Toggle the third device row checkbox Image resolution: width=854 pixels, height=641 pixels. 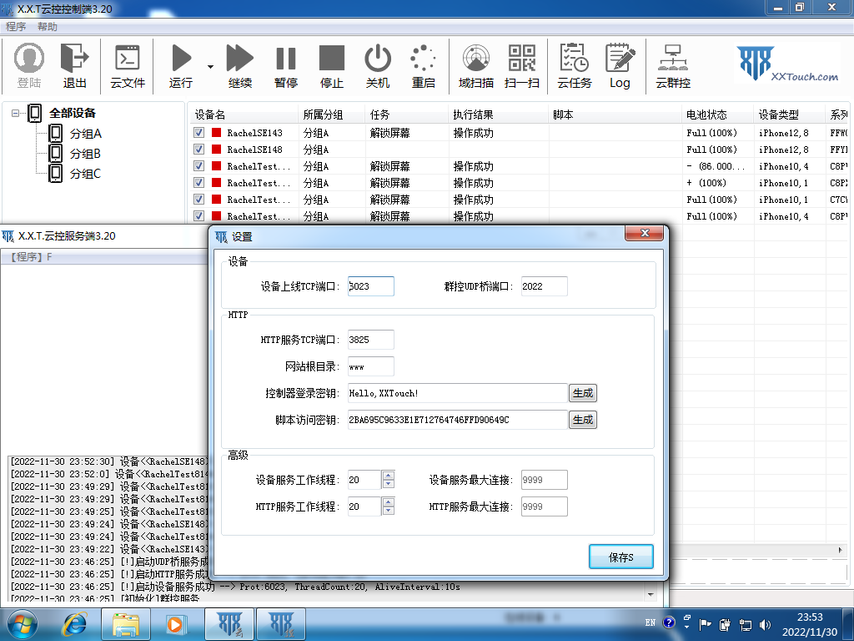tap(199, 167)
